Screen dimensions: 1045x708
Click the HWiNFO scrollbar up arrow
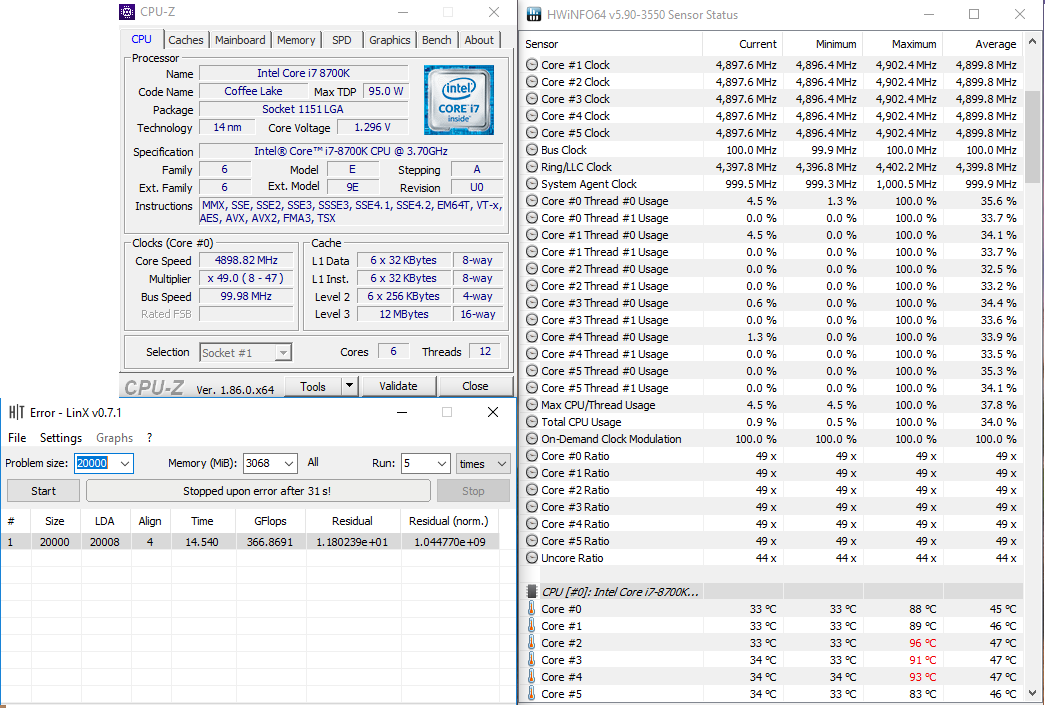click(1032, 42)
